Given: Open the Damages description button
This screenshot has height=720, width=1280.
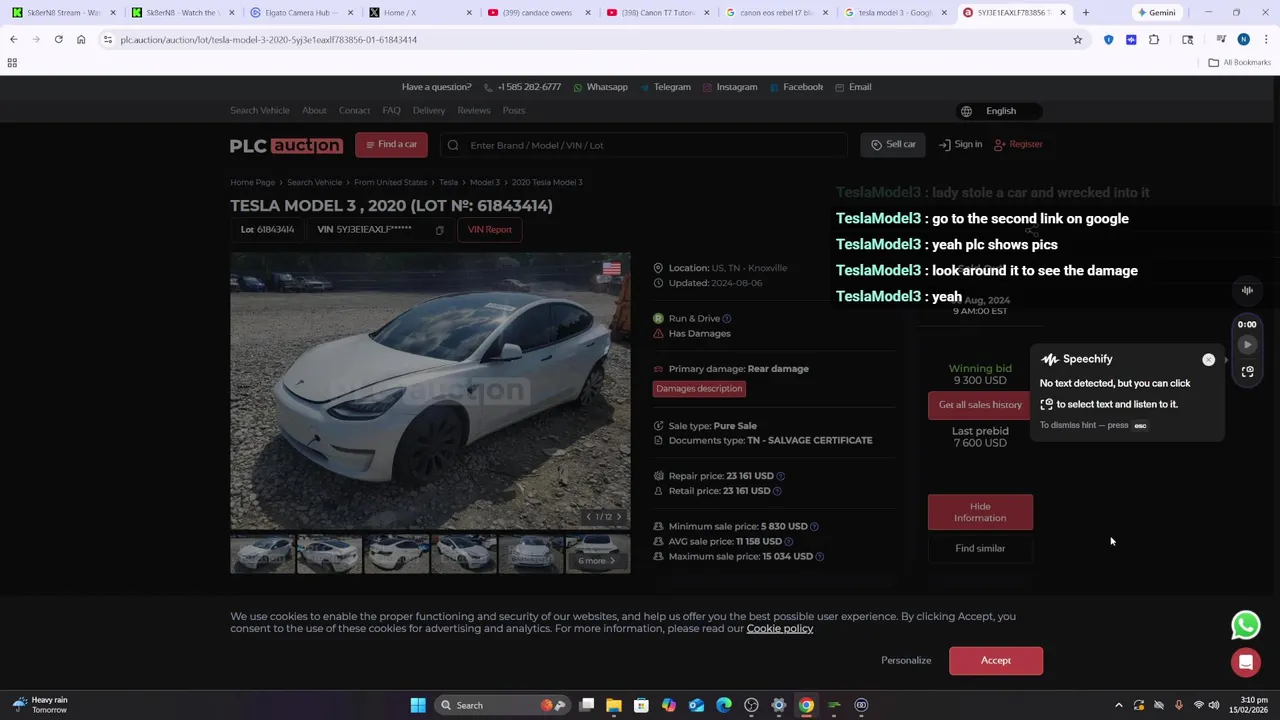Looking at the screenshot, I should coord(699,388).
